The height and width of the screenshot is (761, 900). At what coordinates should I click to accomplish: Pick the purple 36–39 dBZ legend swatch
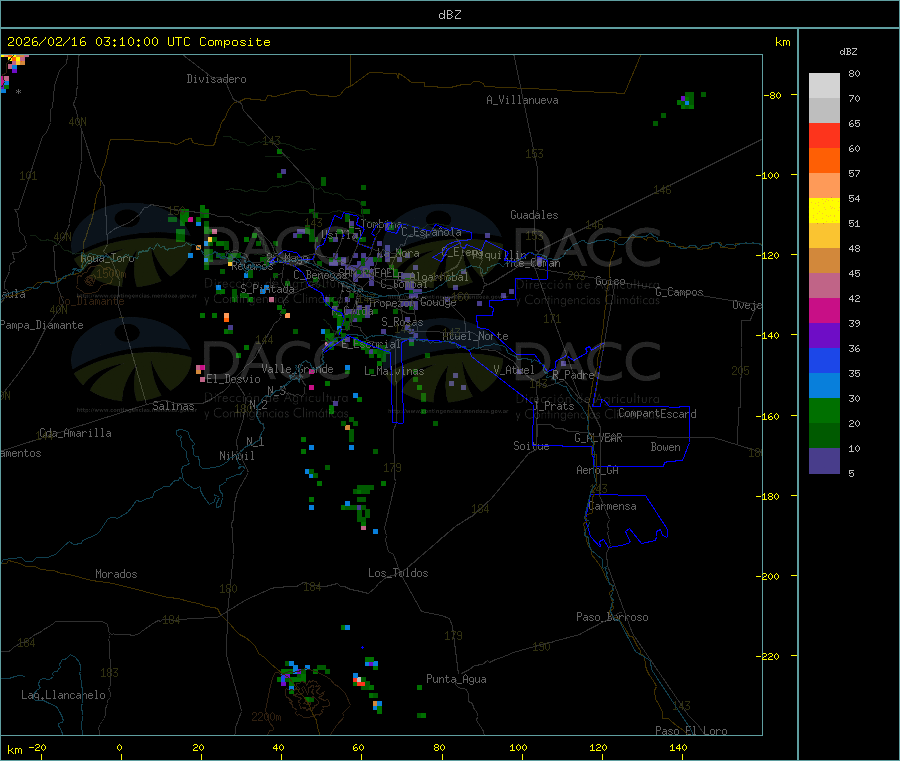click(x=824, y=336)
